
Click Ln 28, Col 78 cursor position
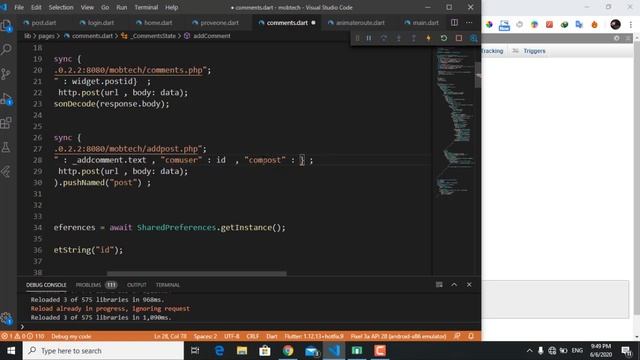[170, 336]
